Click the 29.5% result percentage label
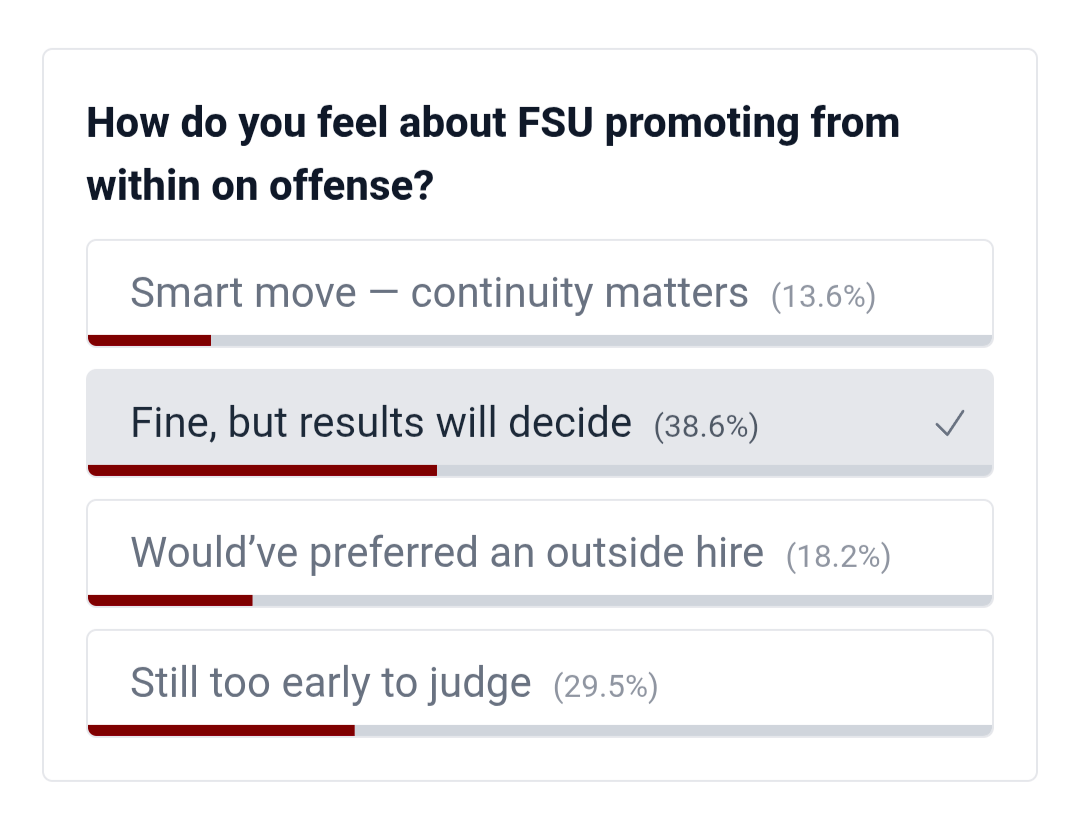1080x823 pixels. tap(605, 687)
